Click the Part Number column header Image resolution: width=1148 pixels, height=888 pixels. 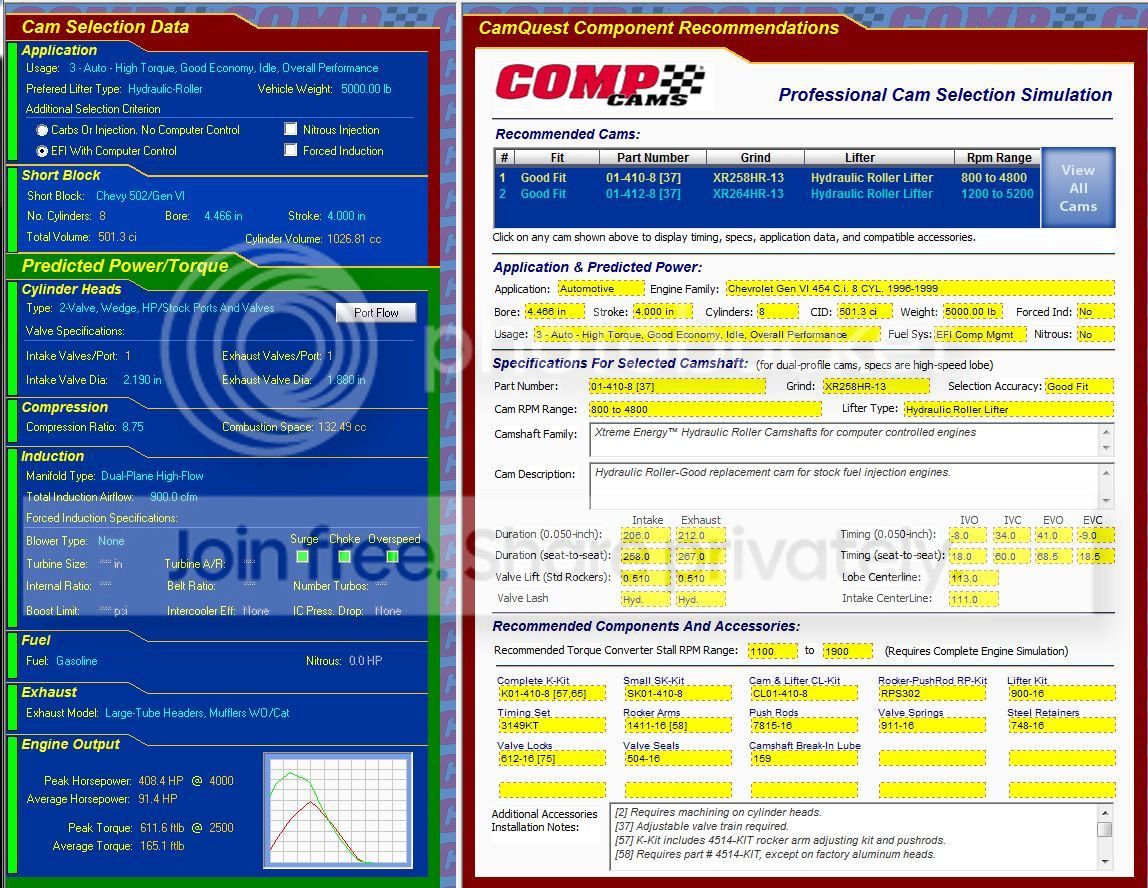tap(652, 157)
